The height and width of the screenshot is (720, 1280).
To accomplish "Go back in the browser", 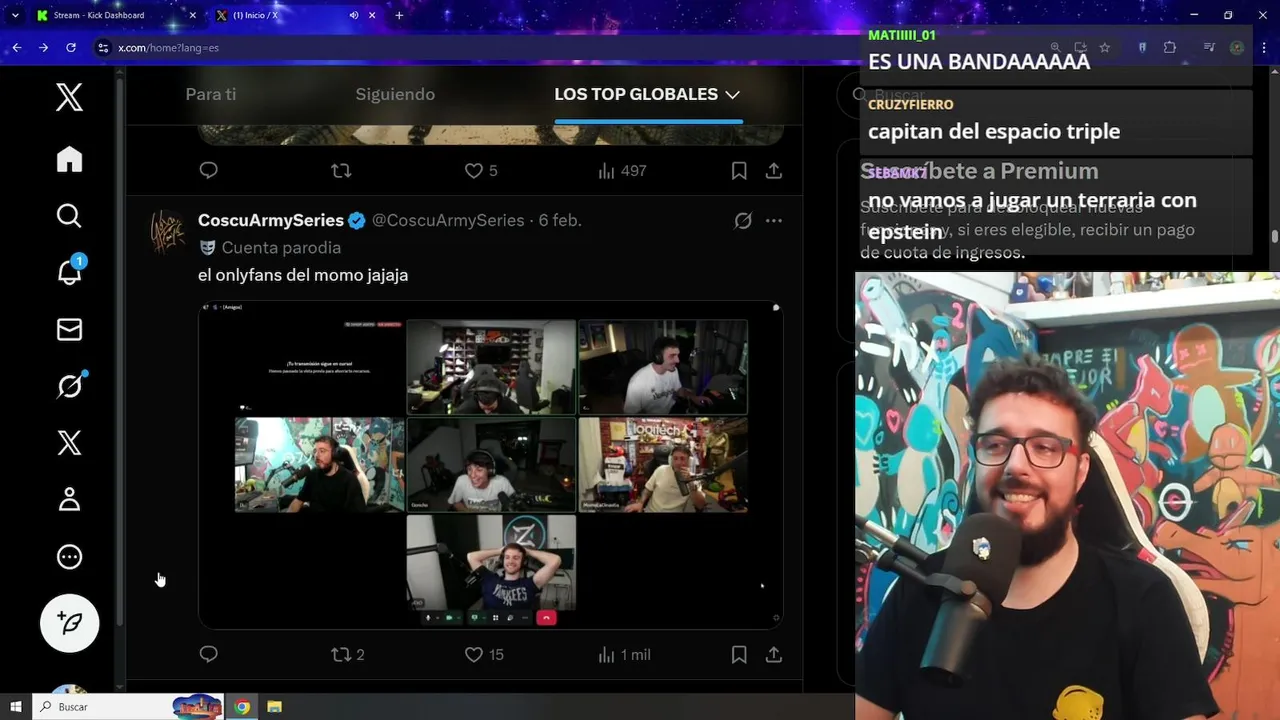I will 16,47.
